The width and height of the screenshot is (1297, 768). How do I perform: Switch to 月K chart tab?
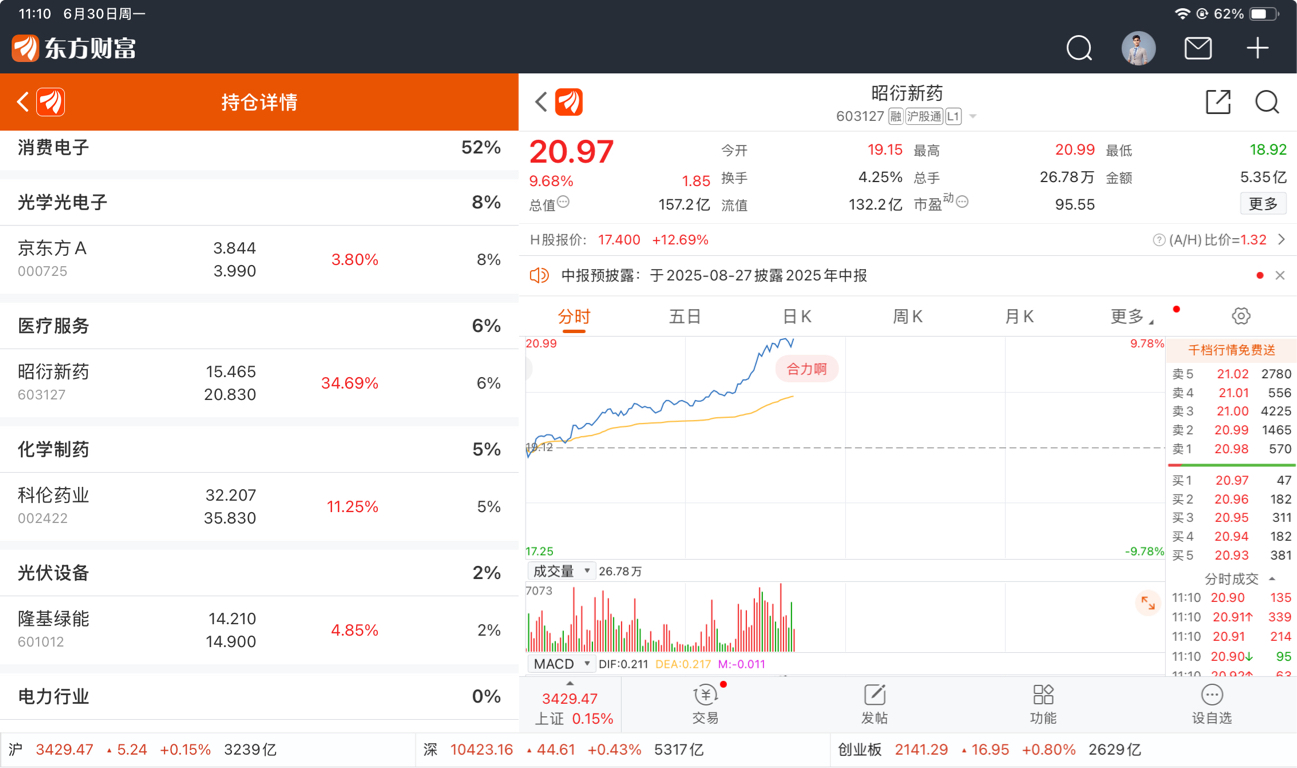pyautogui.click(x=1019, y=316)
